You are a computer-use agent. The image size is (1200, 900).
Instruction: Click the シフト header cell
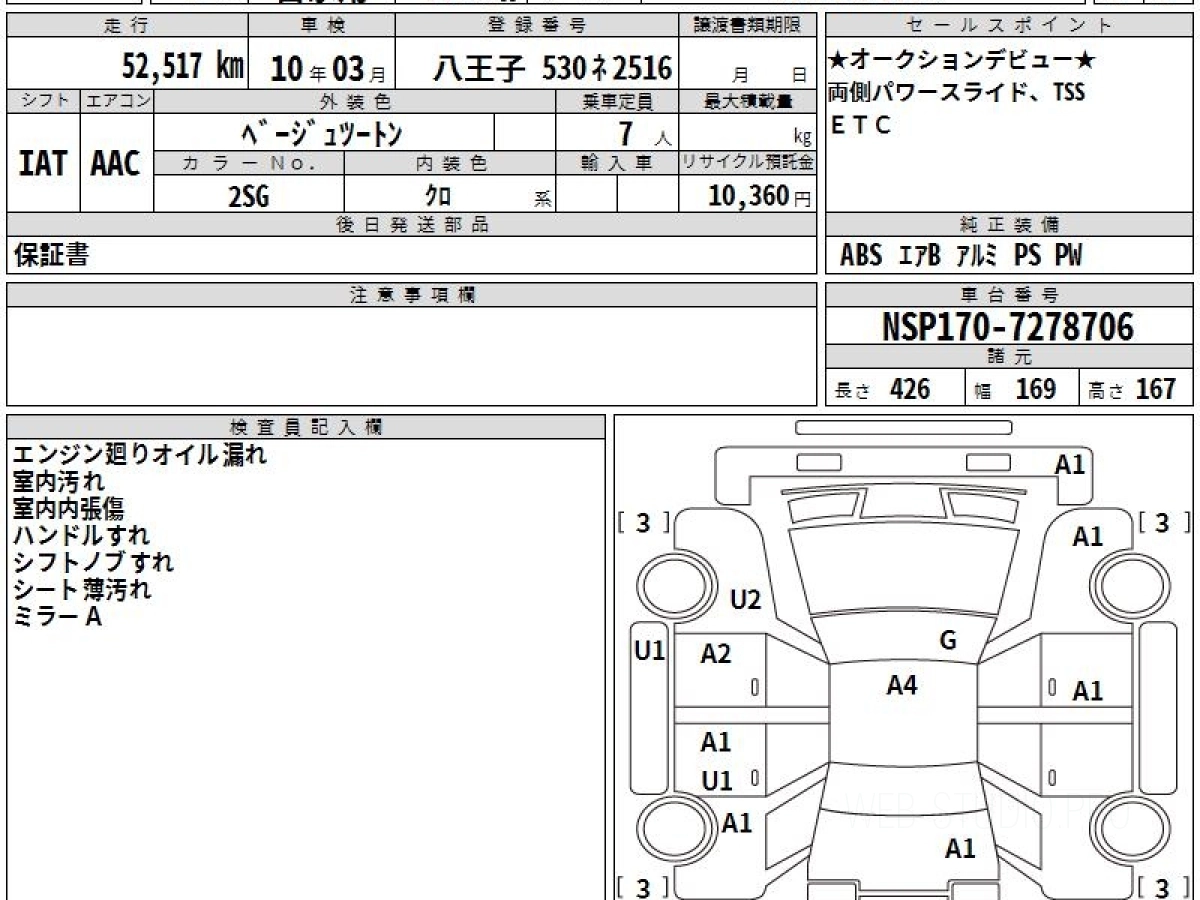point(43,101)
